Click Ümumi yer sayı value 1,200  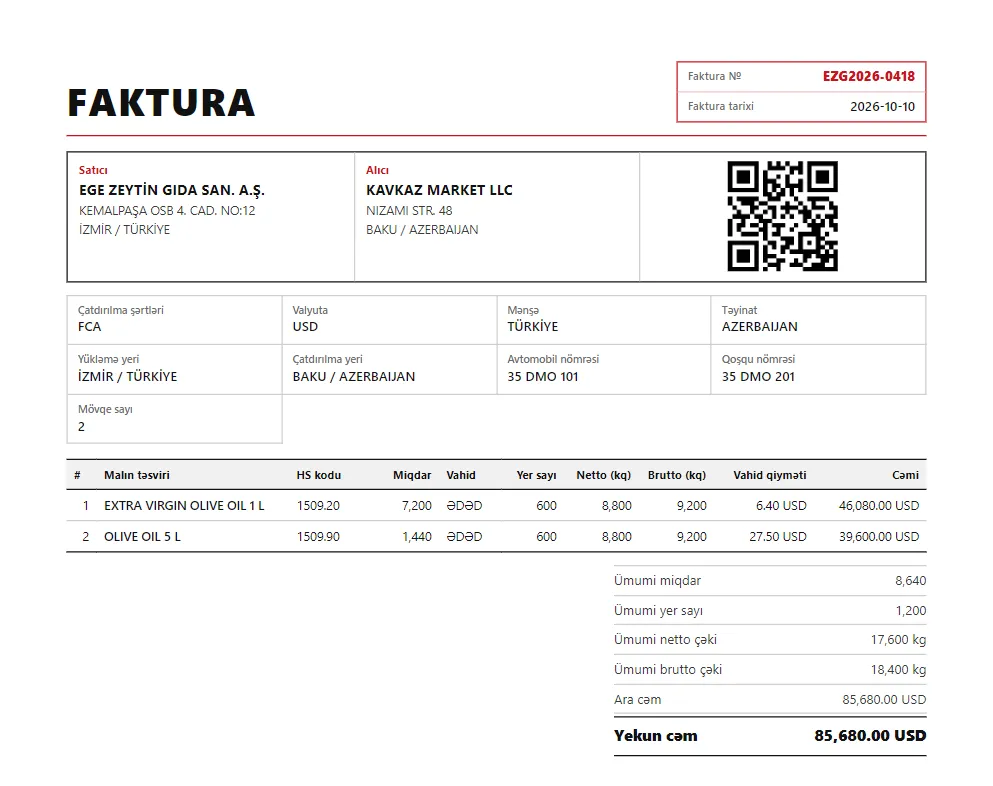911,611
